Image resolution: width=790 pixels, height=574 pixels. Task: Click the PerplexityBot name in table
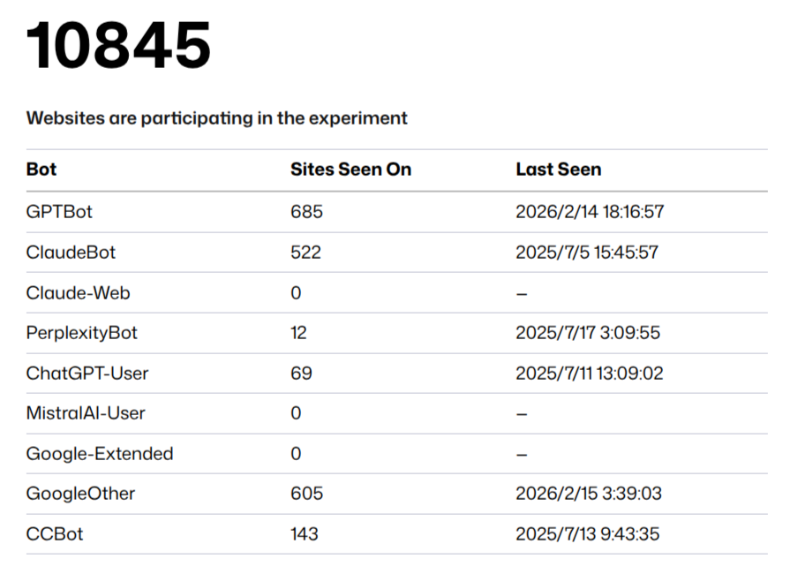pyautogui.click(x=81, y=333)
